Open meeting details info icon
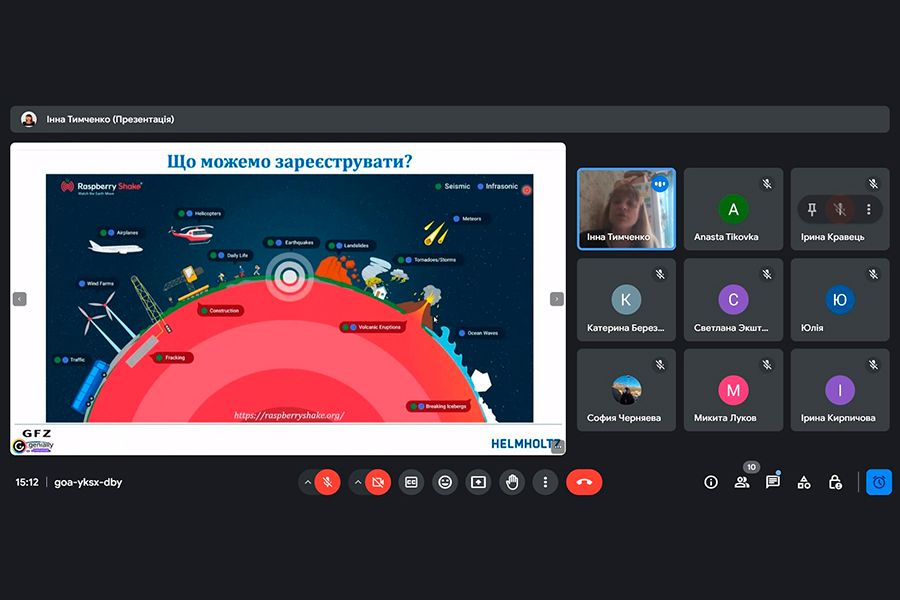The image size is (900, 600). [x=711, y=482]
